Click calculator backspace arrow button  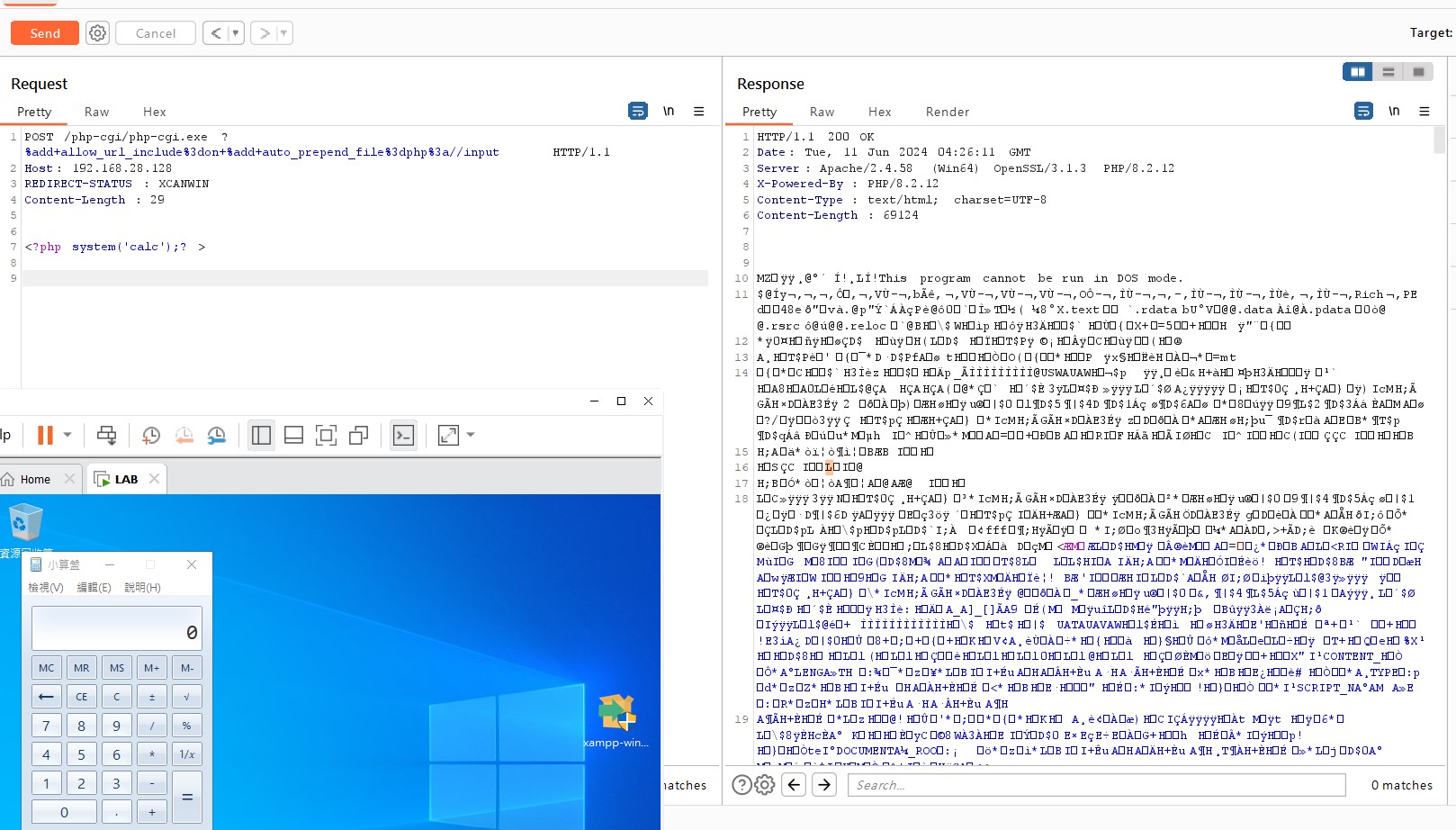click(46, 697)
